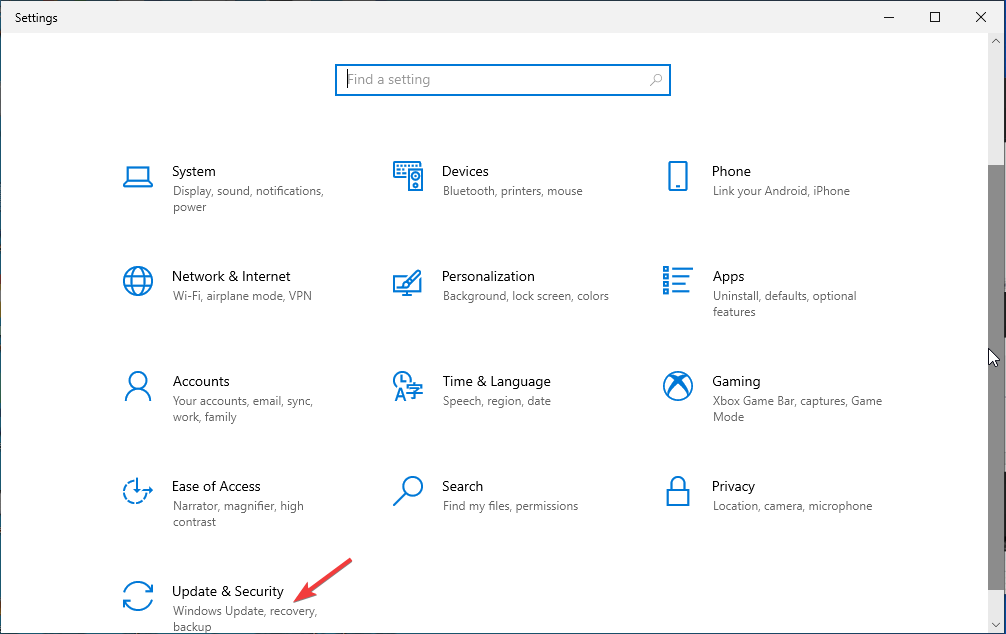Open the Personalization heading
Screen dimensions: 1006x634
(x=488, y=277)
